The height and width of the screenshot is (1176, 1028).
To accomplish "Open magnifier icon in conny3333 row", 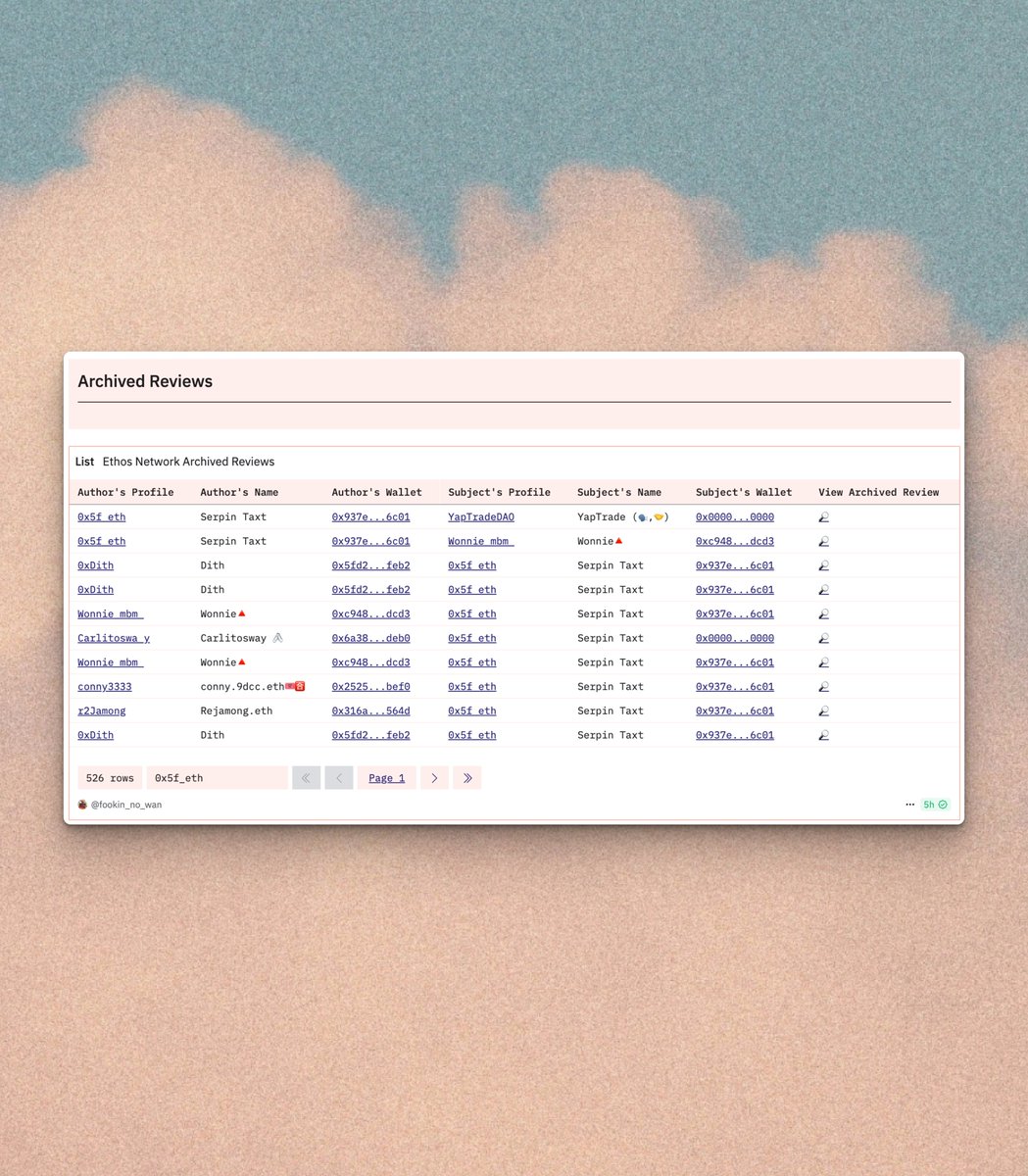I will coord(823,687).
